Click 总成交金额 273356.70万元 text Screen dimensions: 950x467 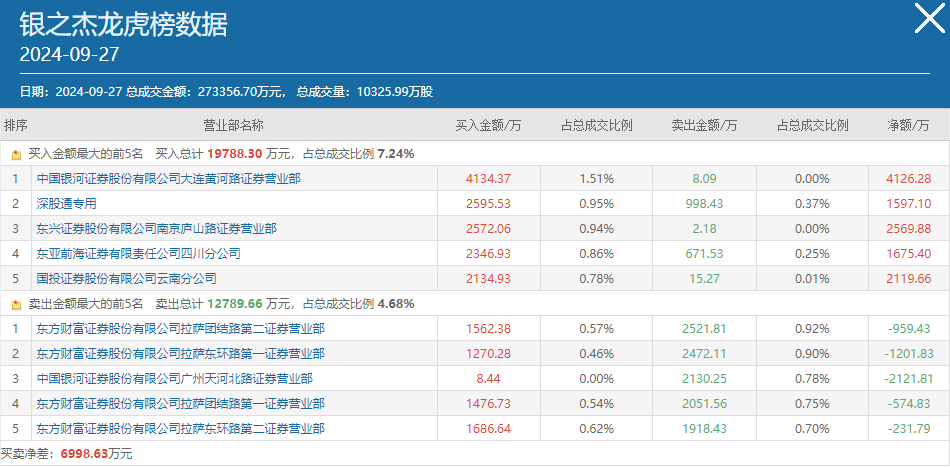(x=206, y=92)
